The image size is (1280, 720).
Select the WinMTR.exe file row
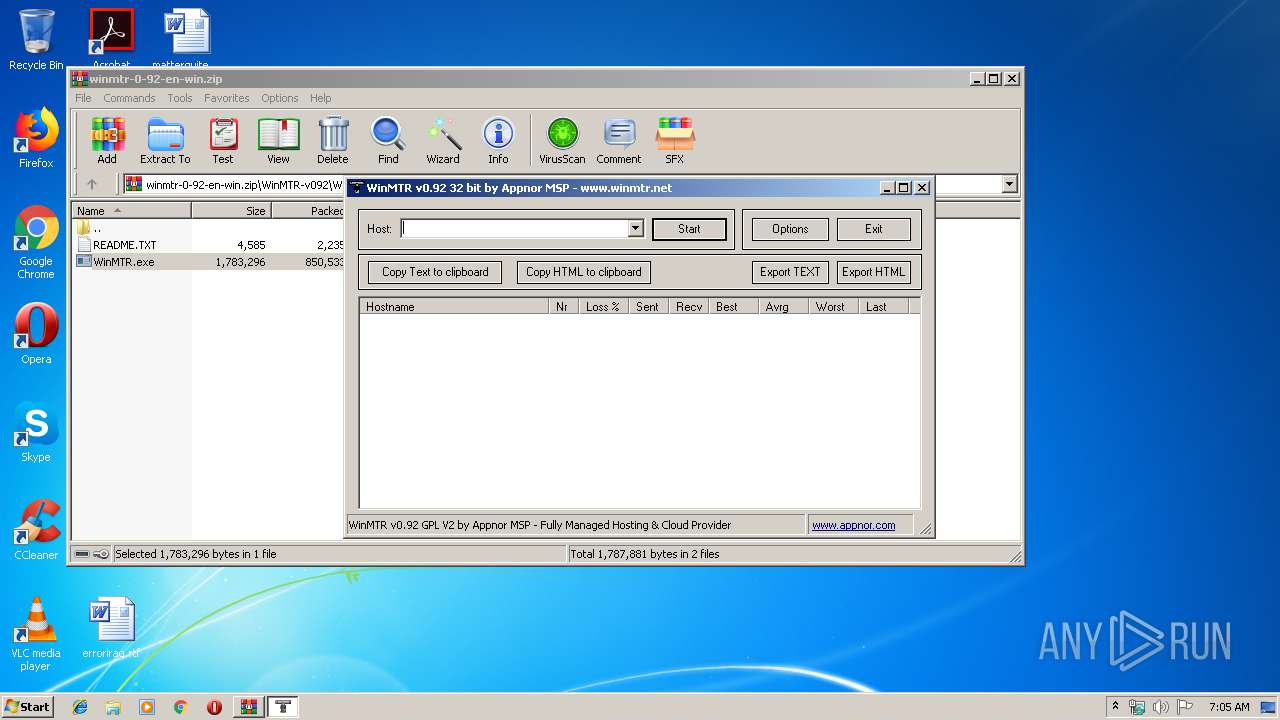(208, 262)
